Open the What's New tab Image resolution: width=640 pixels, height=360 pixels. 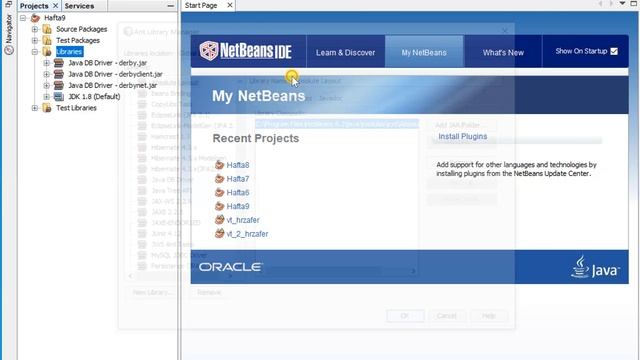503,52
